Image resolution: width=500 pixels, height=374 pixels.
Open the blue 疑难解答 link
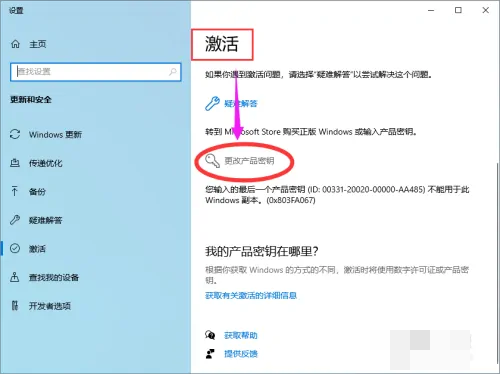click(241, 104)
